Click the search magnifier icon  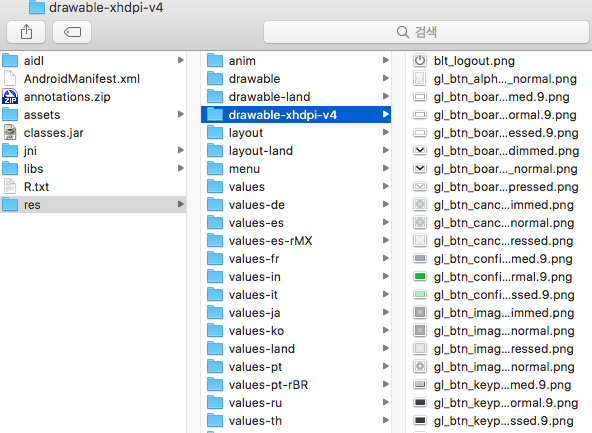(x=403, y=32)
